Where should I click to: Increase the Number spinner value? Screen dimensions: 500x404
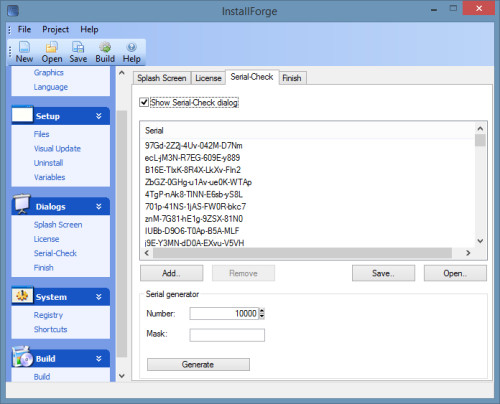coord(262,311)
